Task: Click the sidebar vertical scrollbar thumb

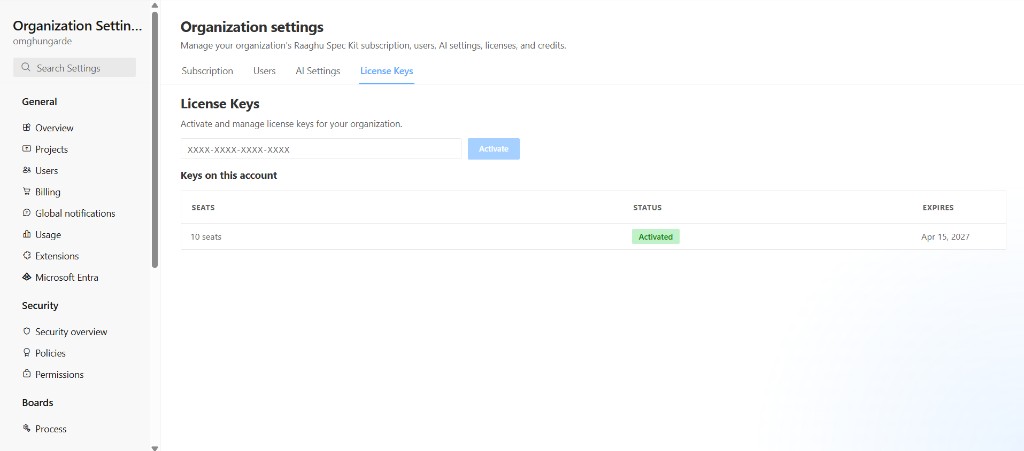Action: click(x=155, y=140)
